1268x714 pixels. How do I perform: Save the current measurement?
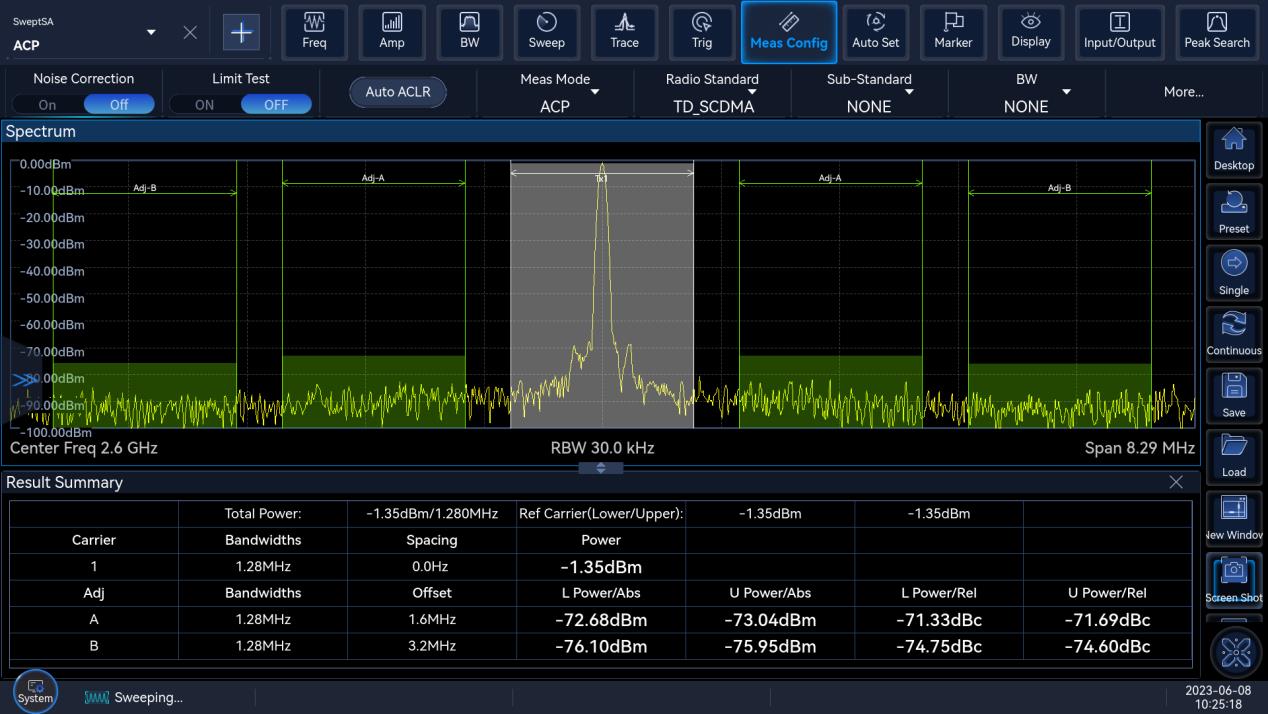[x=1233, y=394]
